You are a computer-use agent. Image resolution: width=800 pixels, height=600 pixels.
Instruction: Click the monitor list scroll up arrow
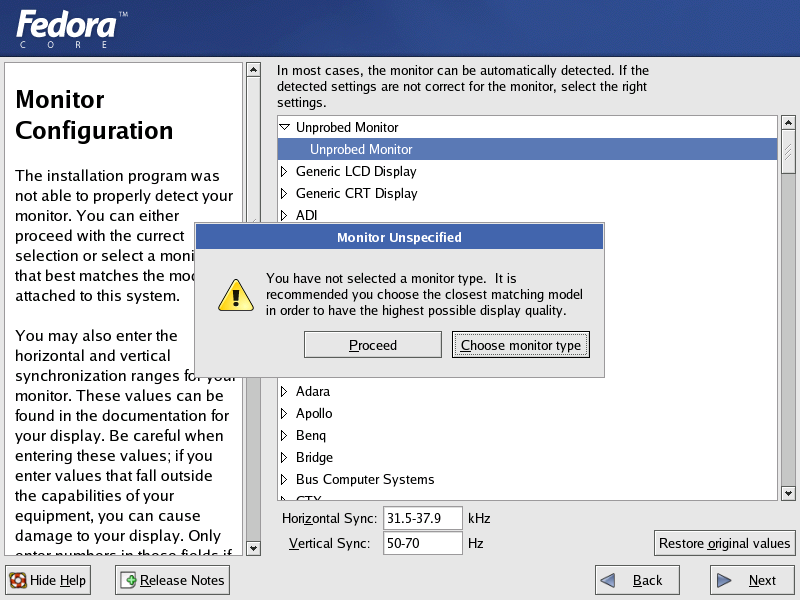788,122
